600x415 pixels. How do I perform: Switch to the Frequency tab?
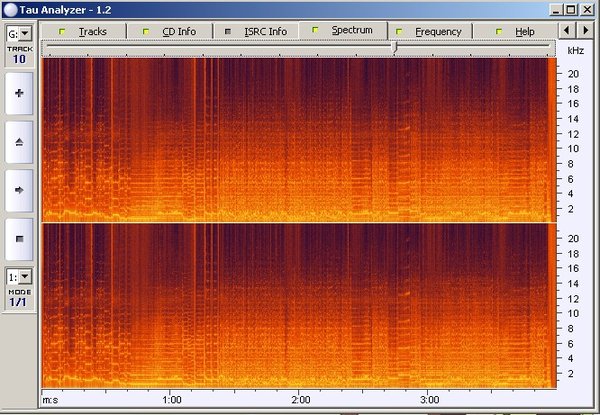point(430,31)
